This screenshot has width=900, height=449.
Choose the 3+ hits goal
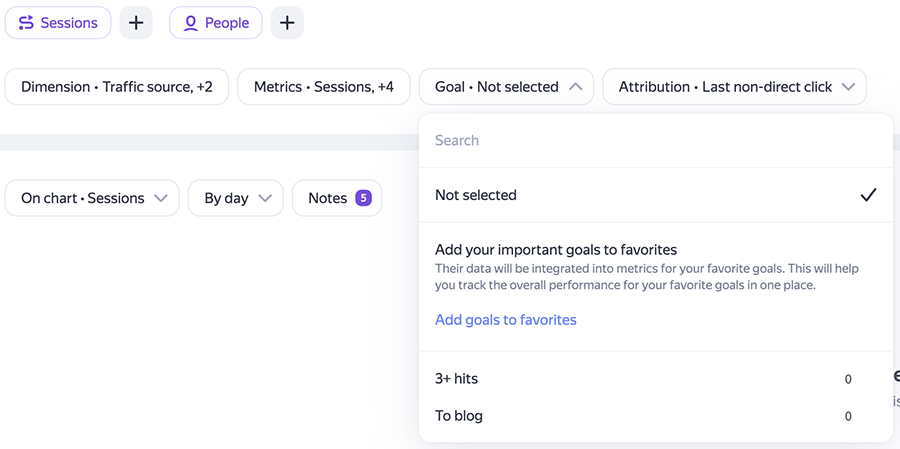(655, 379)
